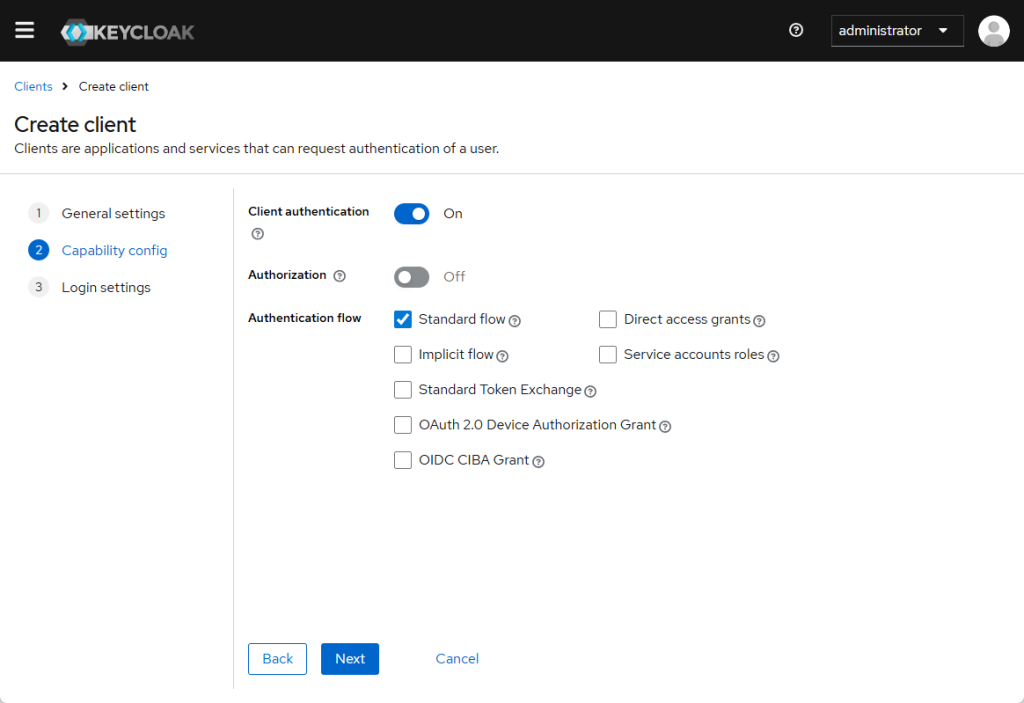Enable the Implicit flow checkbox
The height and width of the screenshot is (703, 1024).
point(403,354)
